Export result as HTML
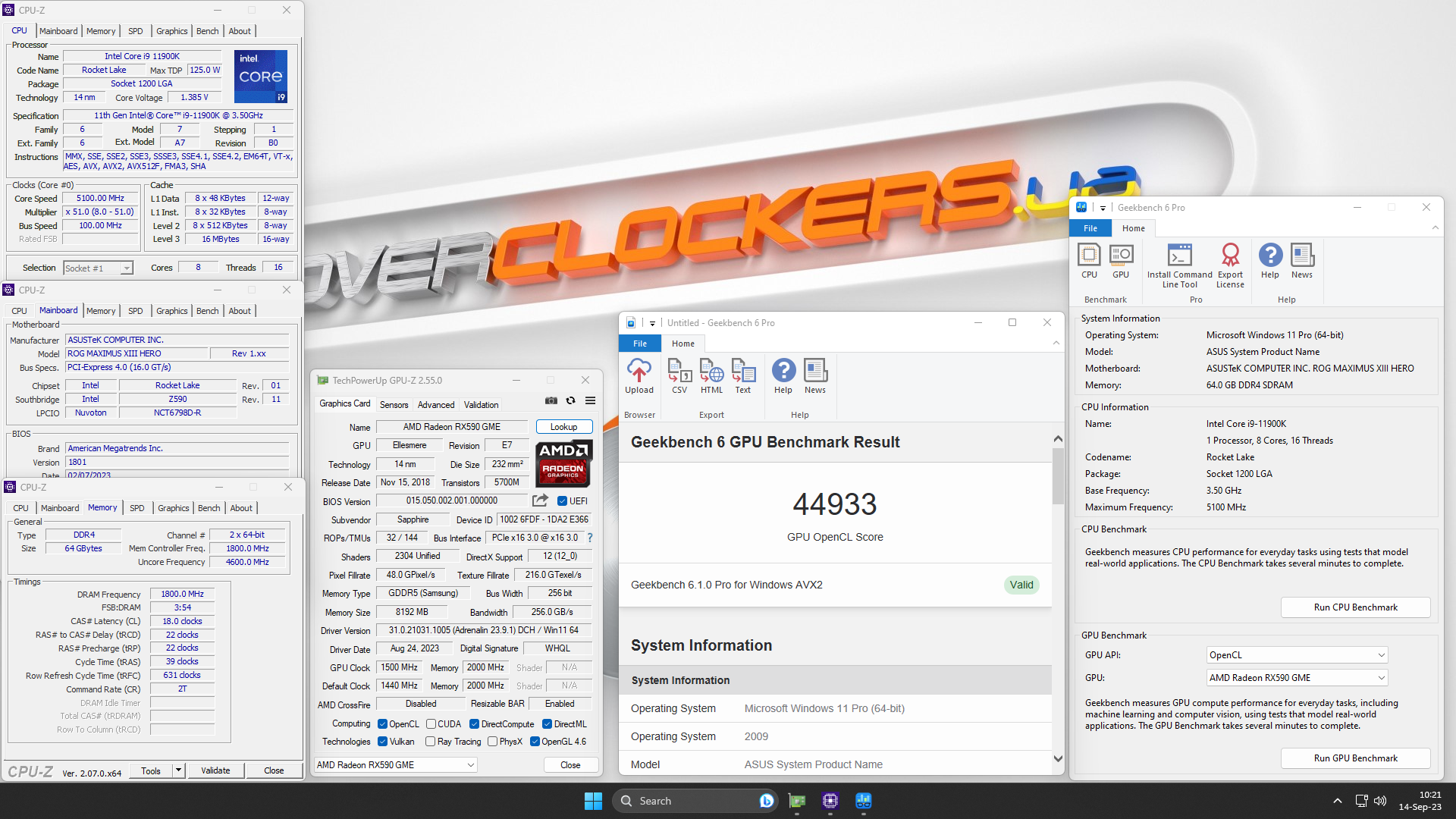Viewport: 1456px width, 819px height. point(711,376)
